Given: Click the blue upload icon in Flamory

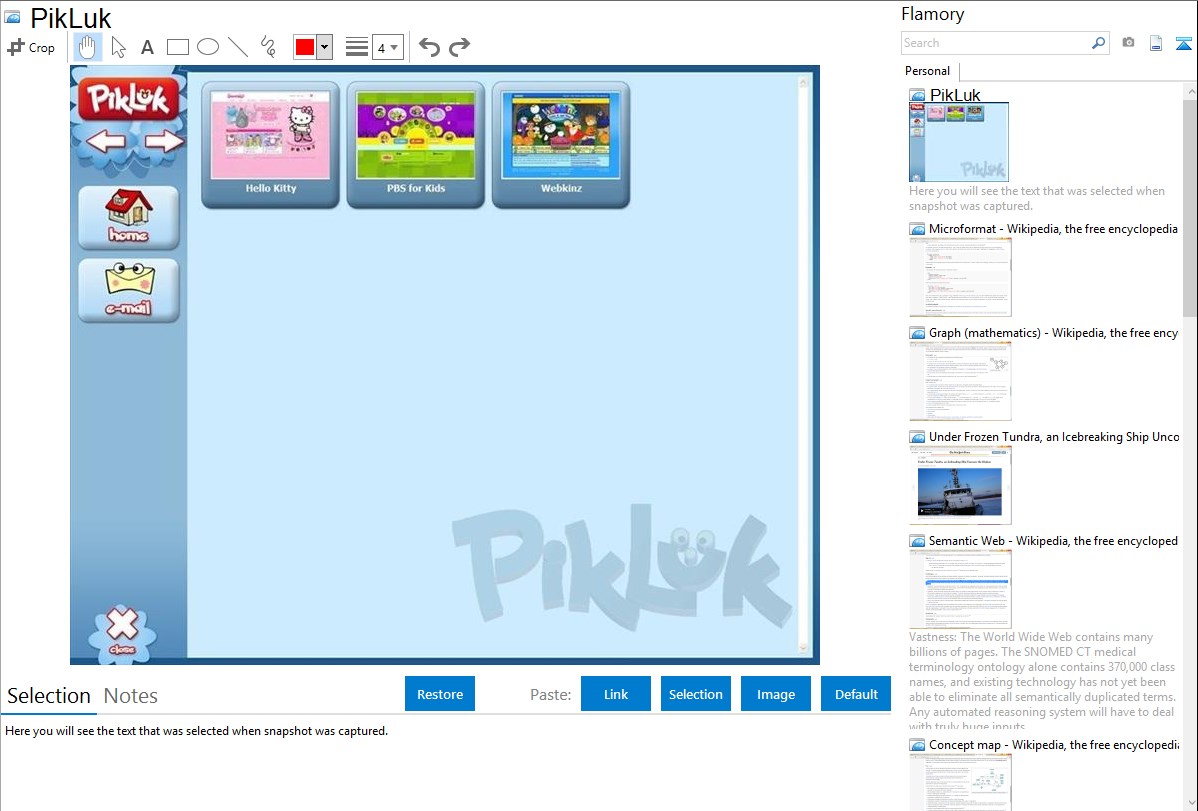Looking at the screenshot, I should pos(1183,43).
